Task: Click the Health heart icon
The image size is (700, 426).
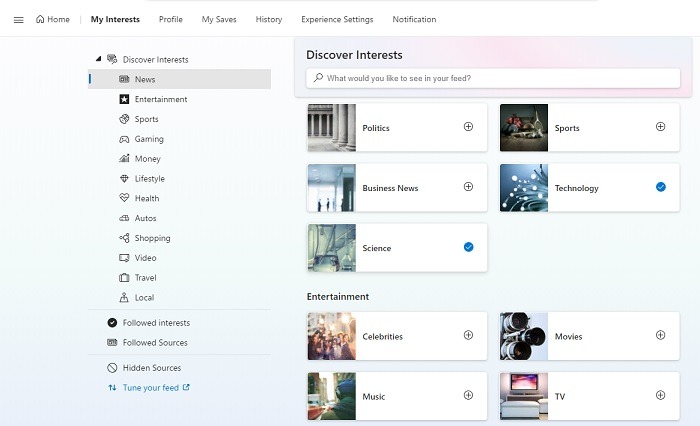Action: tap(124, 198)
